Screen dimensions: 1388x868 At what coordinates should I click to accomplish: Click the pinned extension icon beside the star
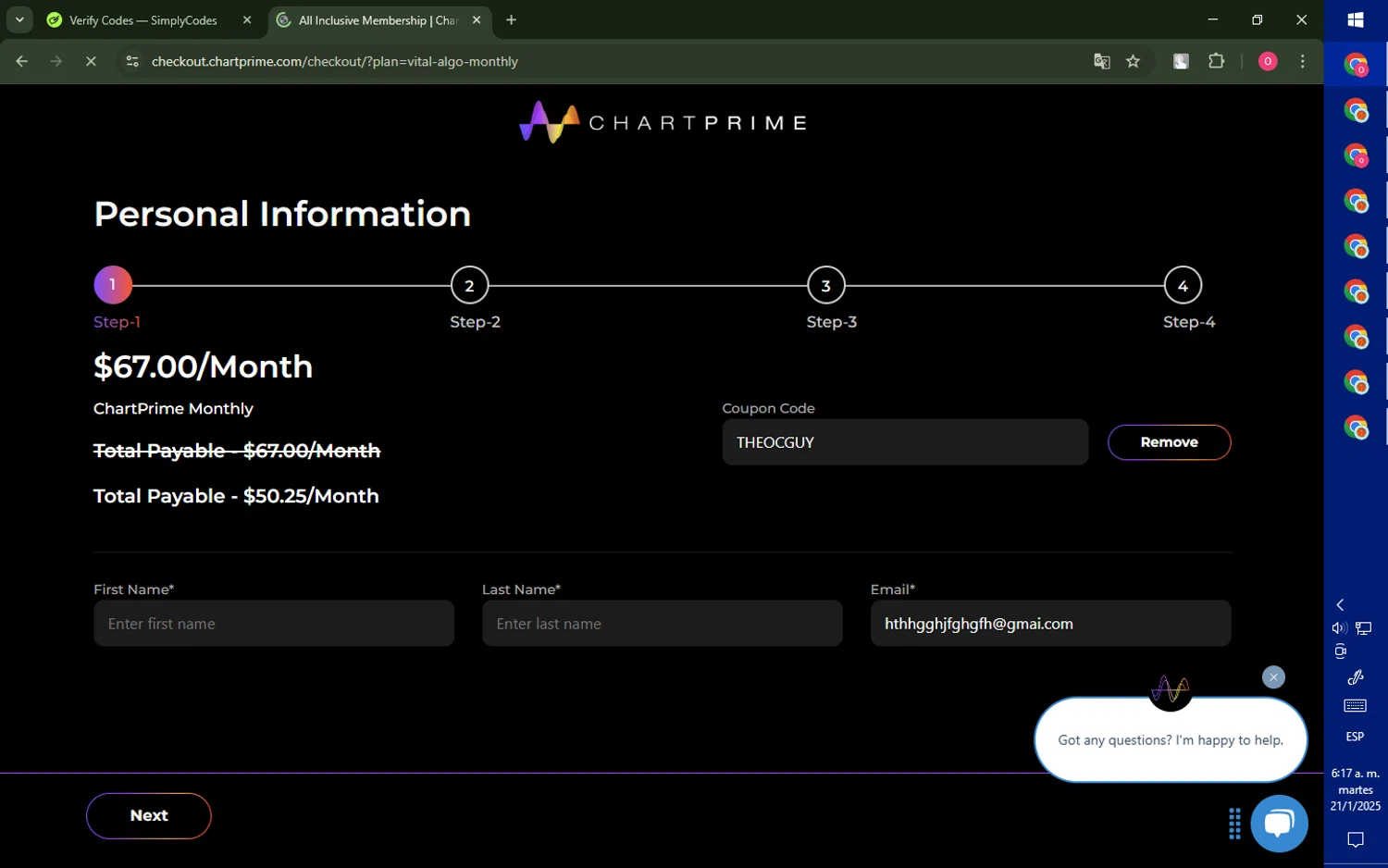coord(1181,61)
